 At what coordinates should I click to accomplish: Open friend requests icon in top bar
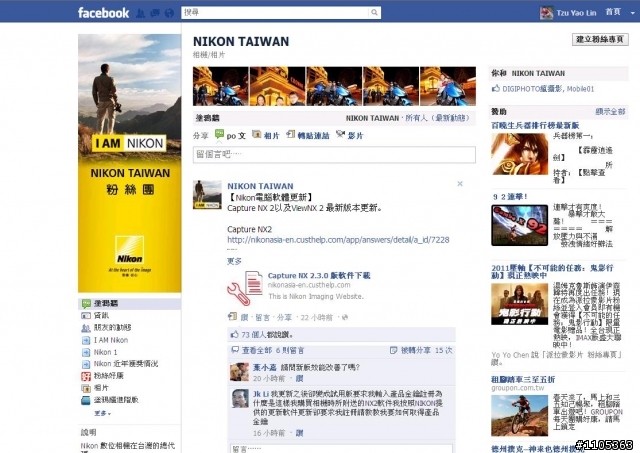[x=140, y=13]
